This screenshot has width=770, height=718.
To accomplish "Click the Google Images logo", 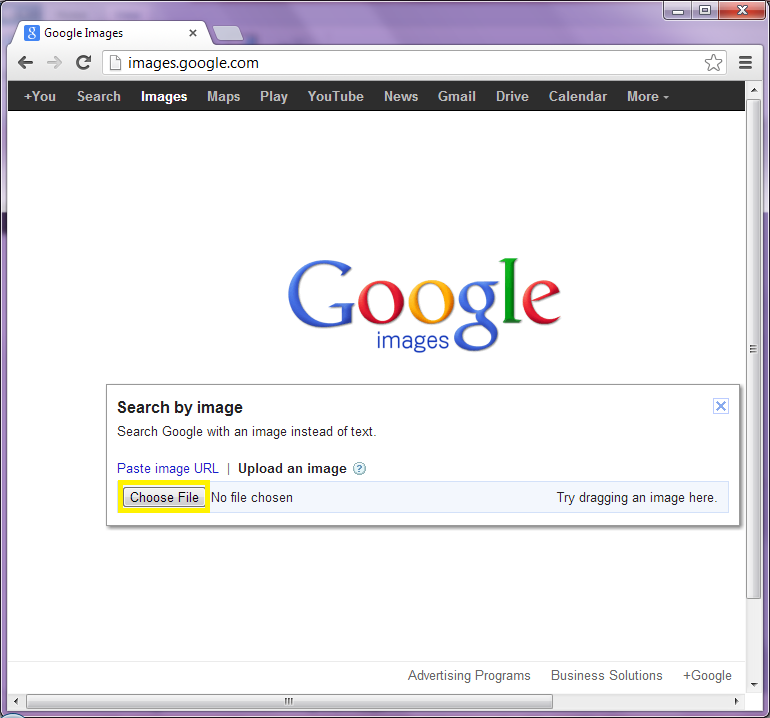I will pos(424,304).
